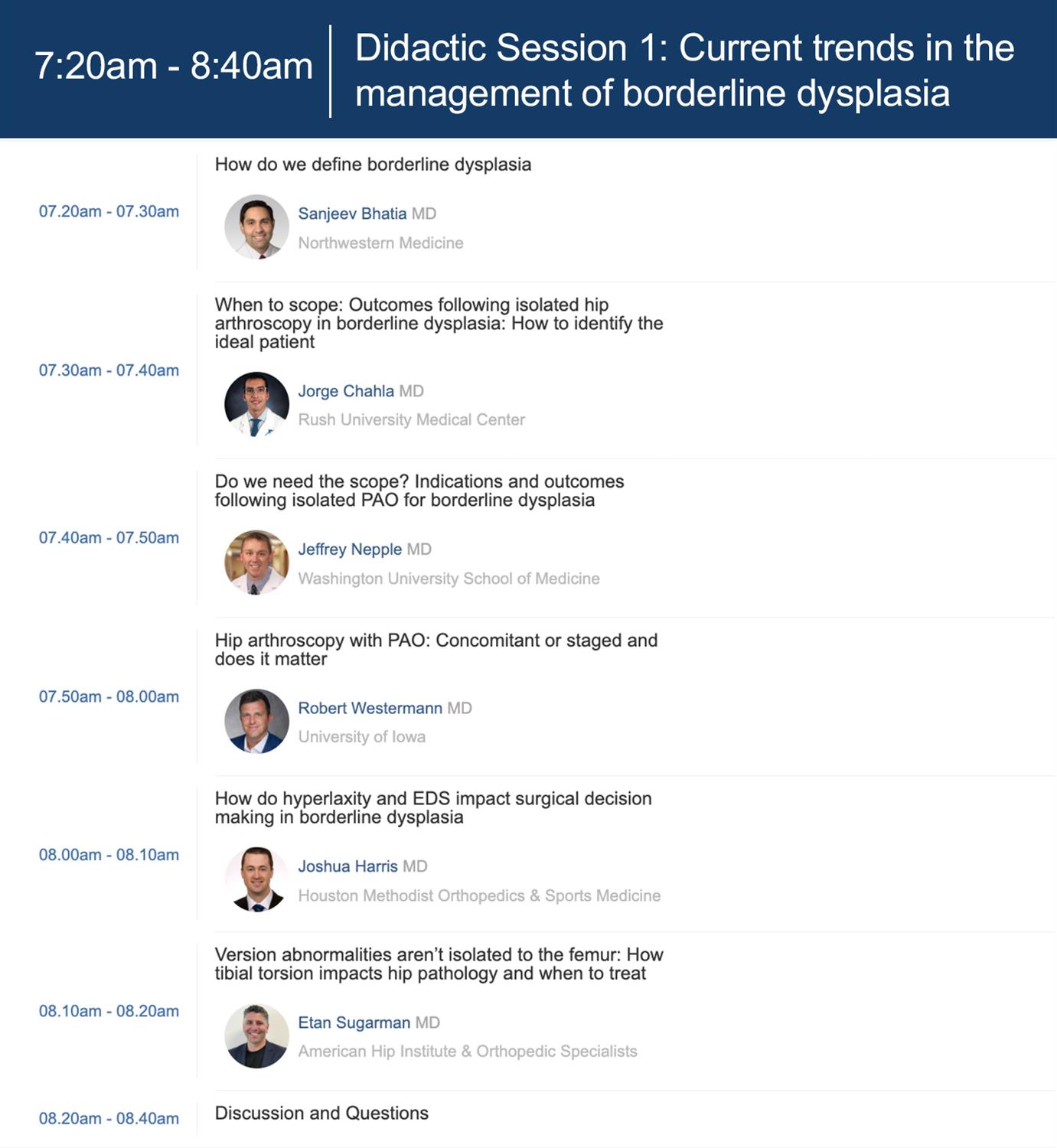1057x1148 pixels.
Task: Open Jorge Chahla's speaker photo
Action: click(256, 404)
